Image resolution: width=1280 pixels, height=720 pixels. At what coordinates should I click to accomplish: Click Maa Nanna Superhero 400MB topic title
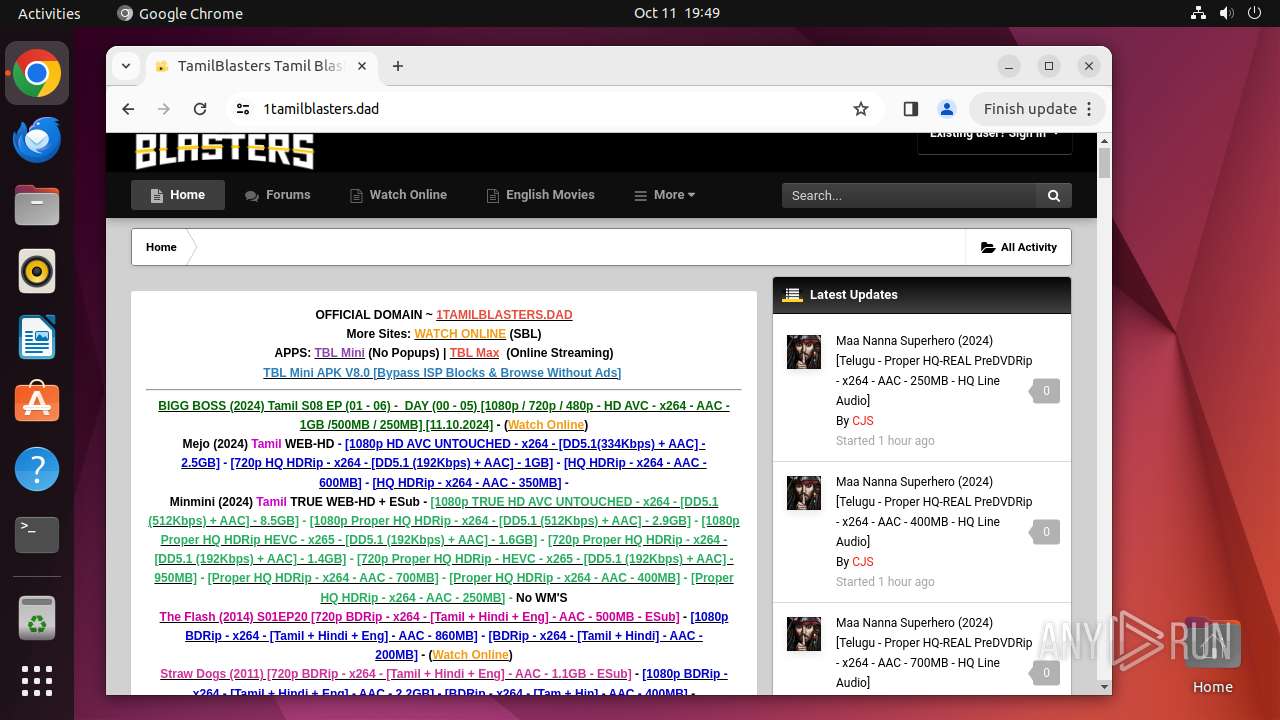934,512
